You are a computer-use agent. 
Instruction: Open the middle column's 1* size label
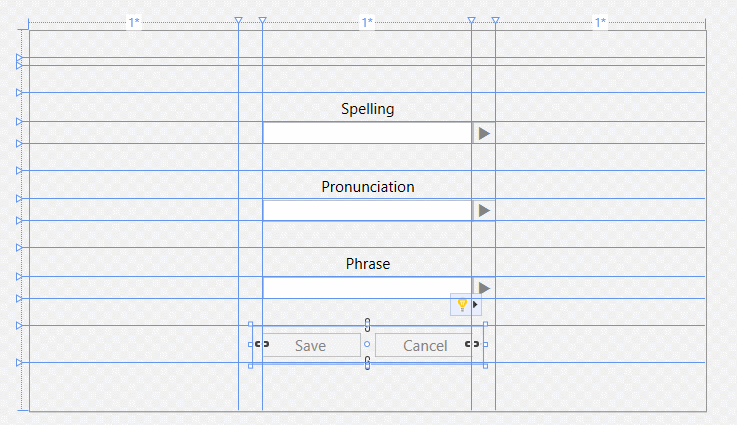click(x=367, y=22)
